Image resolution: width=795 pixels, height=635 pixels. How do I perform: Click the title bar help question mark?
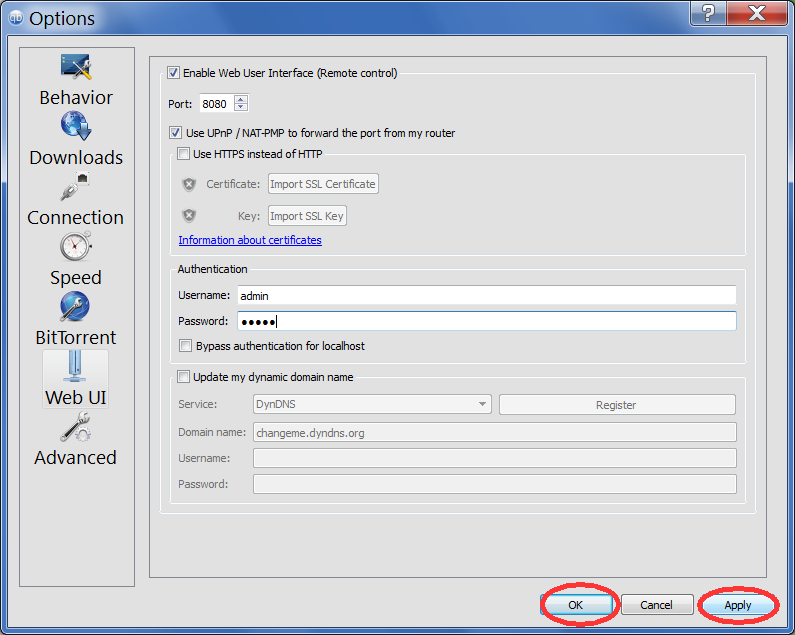coord(708,13)
